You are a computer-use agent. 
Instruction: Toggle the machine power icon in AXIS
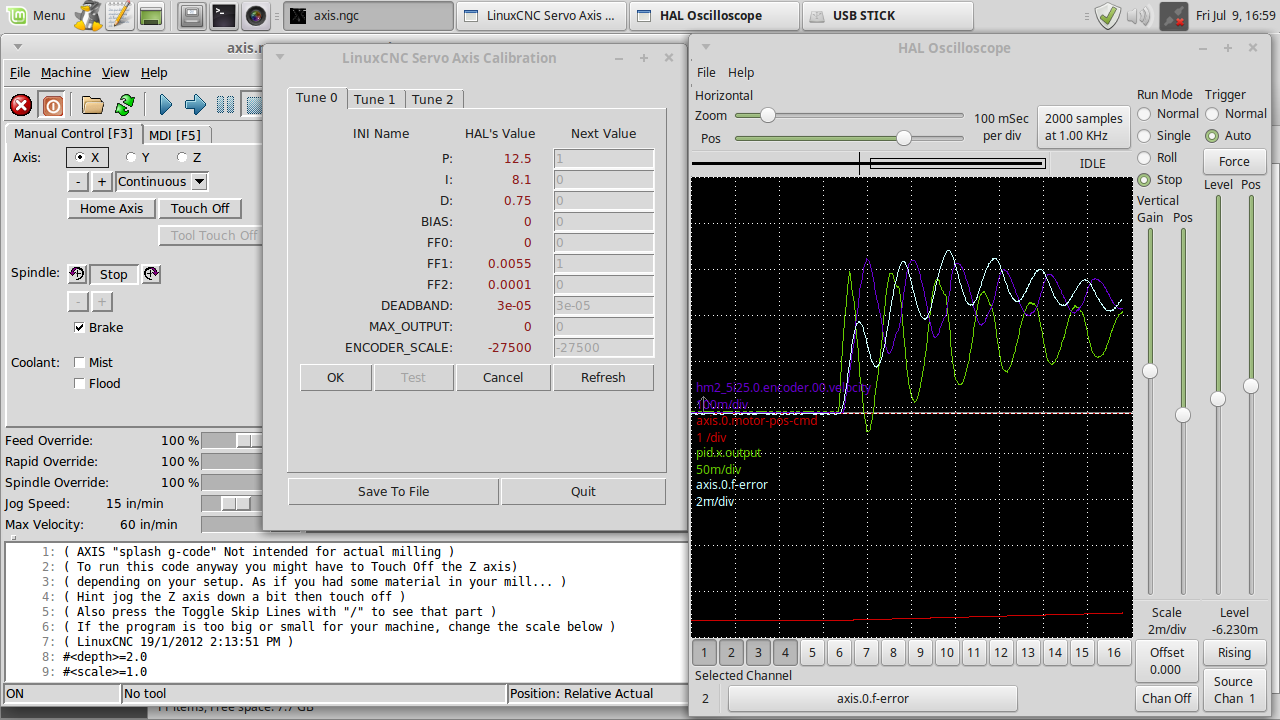(x=53, y=105)
